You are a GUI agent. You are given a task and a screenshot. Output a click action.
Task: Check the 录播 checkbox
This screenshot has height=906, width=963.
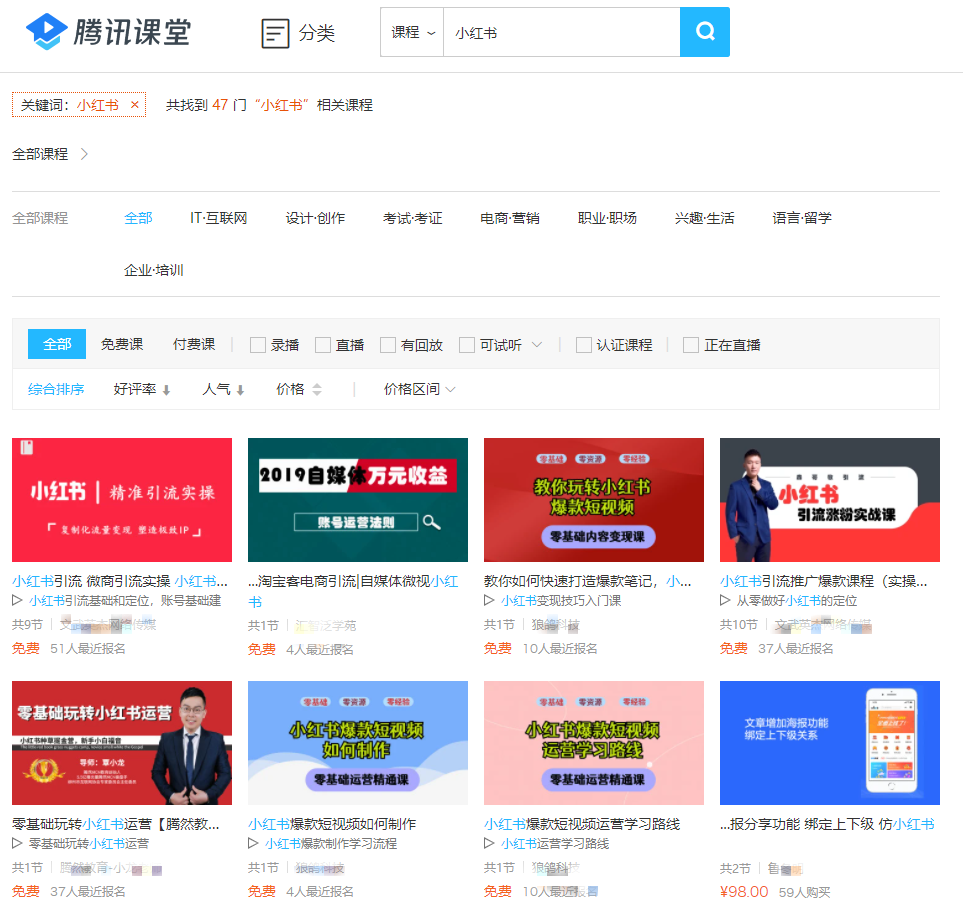pos(257,345)
